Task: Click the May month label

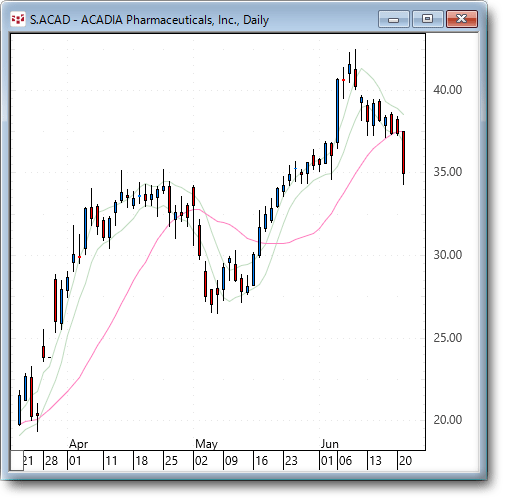Action: point(206,444)
